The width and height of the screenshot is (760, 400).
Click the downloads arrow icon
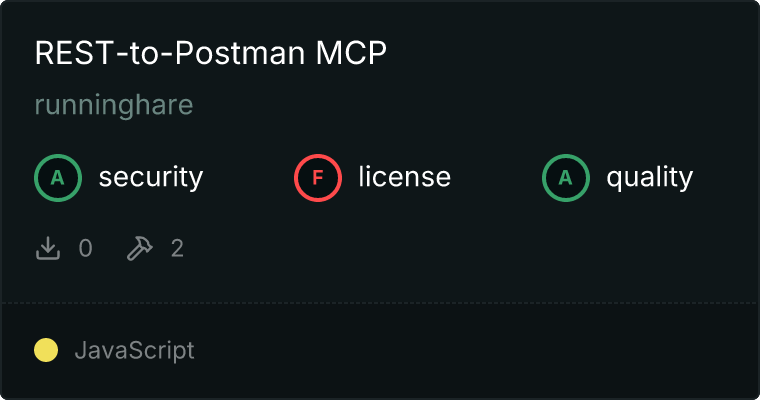(48, 248)
